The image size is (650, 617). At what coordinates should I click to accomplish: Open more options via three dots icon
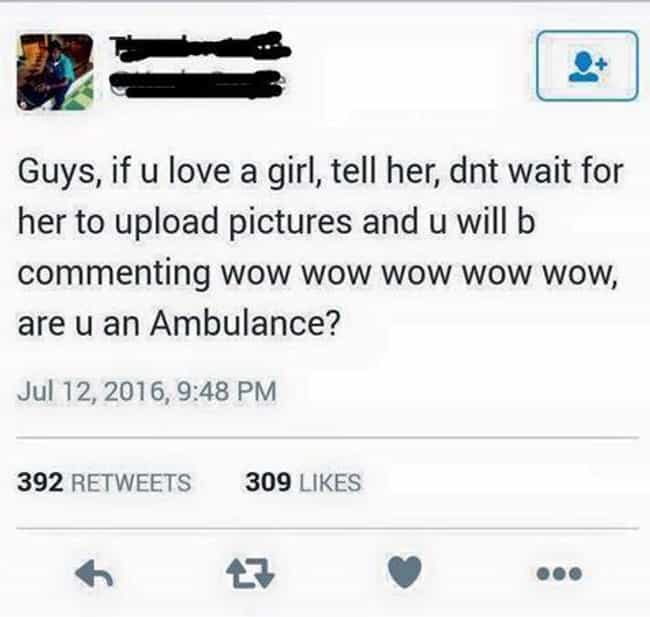pos(559,573)
